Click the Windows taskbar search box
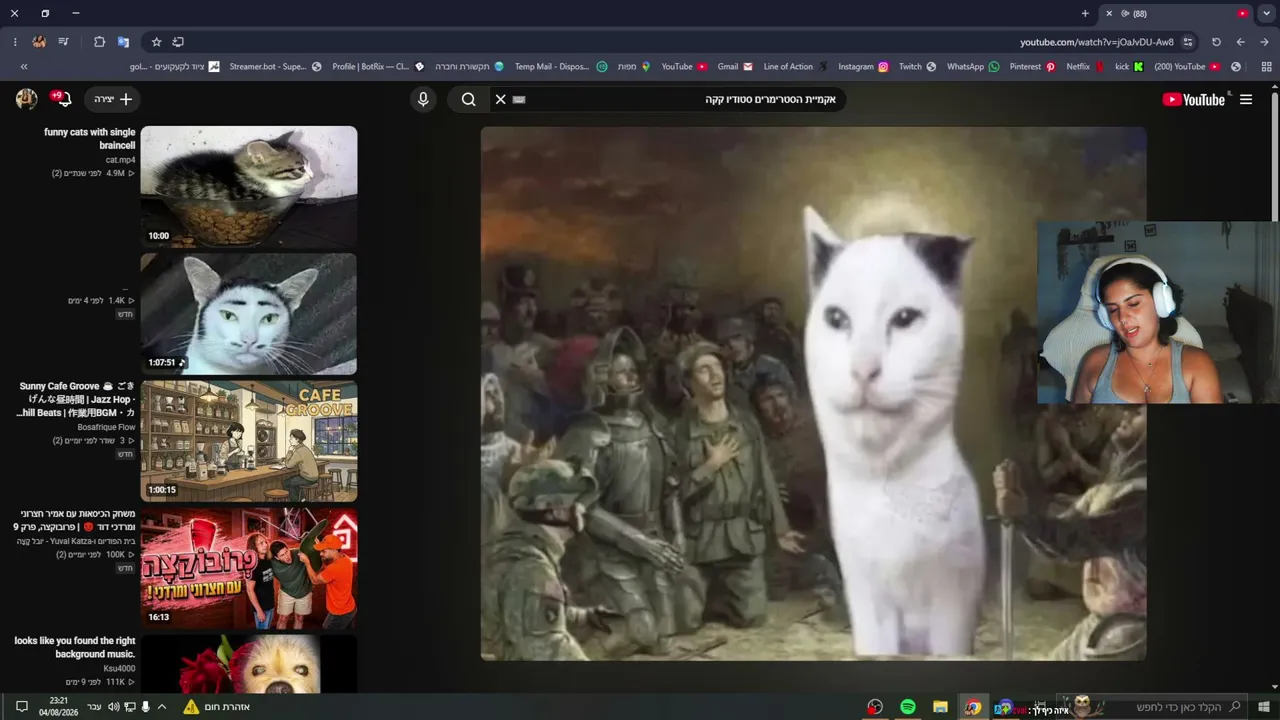 [1150, 707]
